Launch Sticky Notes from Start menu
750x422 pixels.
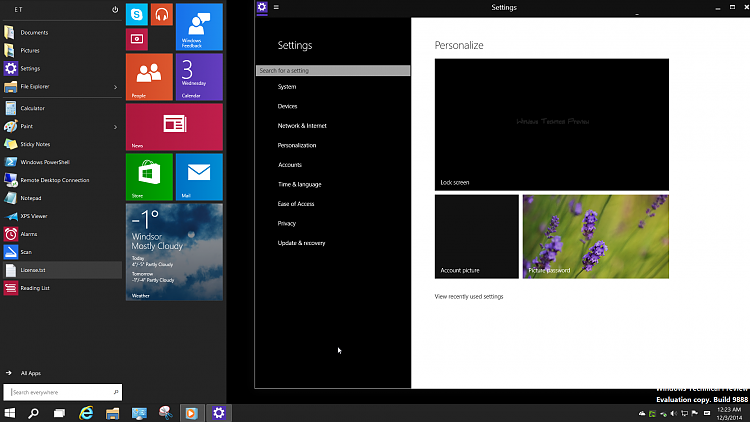tap(62, 144)
